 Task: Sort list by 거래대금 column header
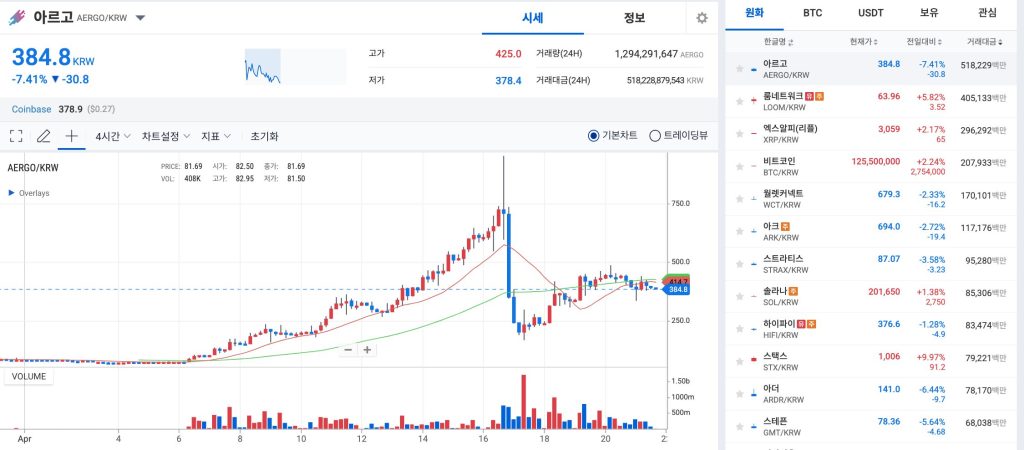[x=985, y=42]
